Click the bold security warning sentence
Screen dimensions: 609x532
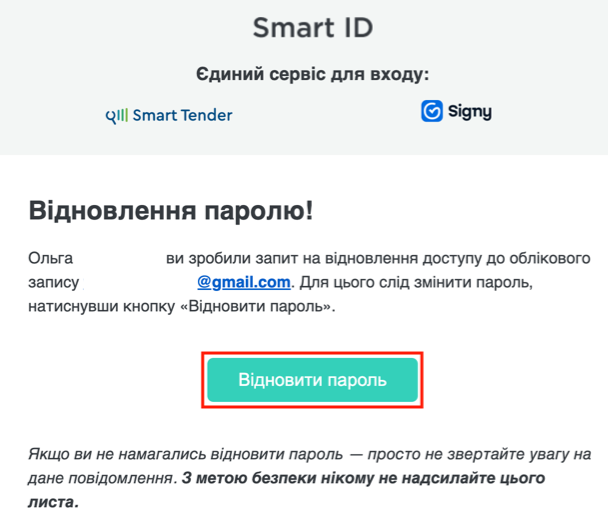pos(370,478)
